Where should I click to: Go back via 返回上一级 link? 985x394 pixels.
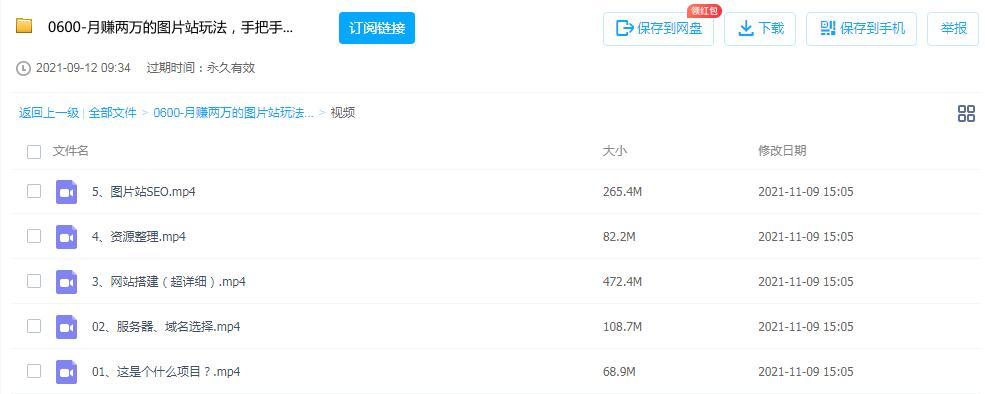(x=49, y=113)
